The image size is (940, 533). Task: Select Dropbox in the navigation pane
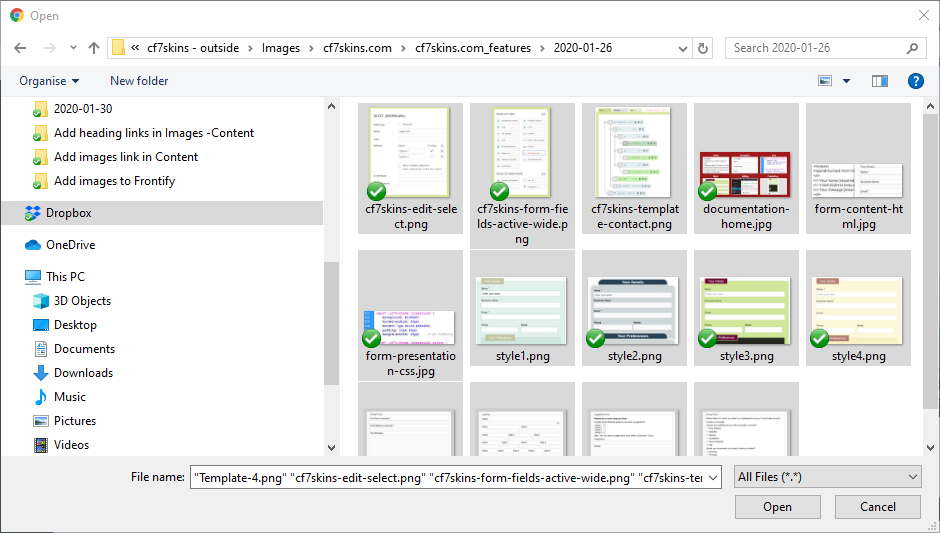coord(68,213)
